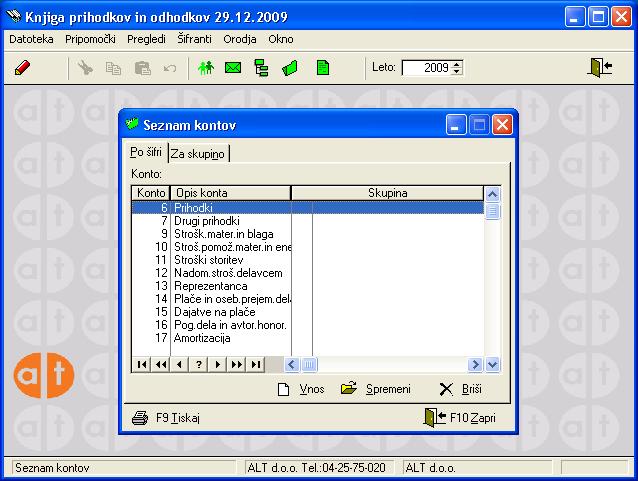Jump to first record in navigator

point(141,364)
